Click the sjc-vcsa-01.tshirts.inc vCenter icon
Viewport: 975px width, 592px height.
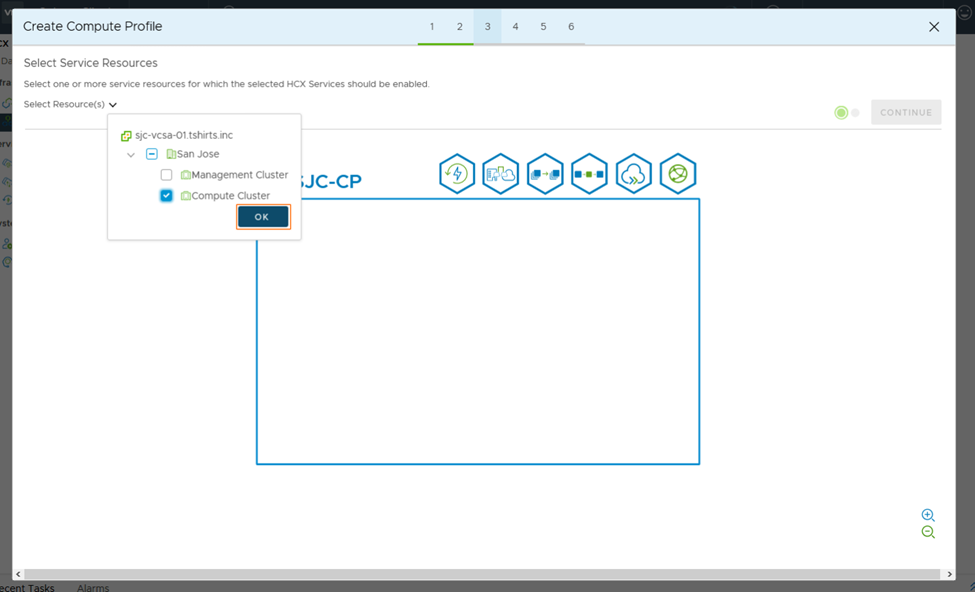126,135
